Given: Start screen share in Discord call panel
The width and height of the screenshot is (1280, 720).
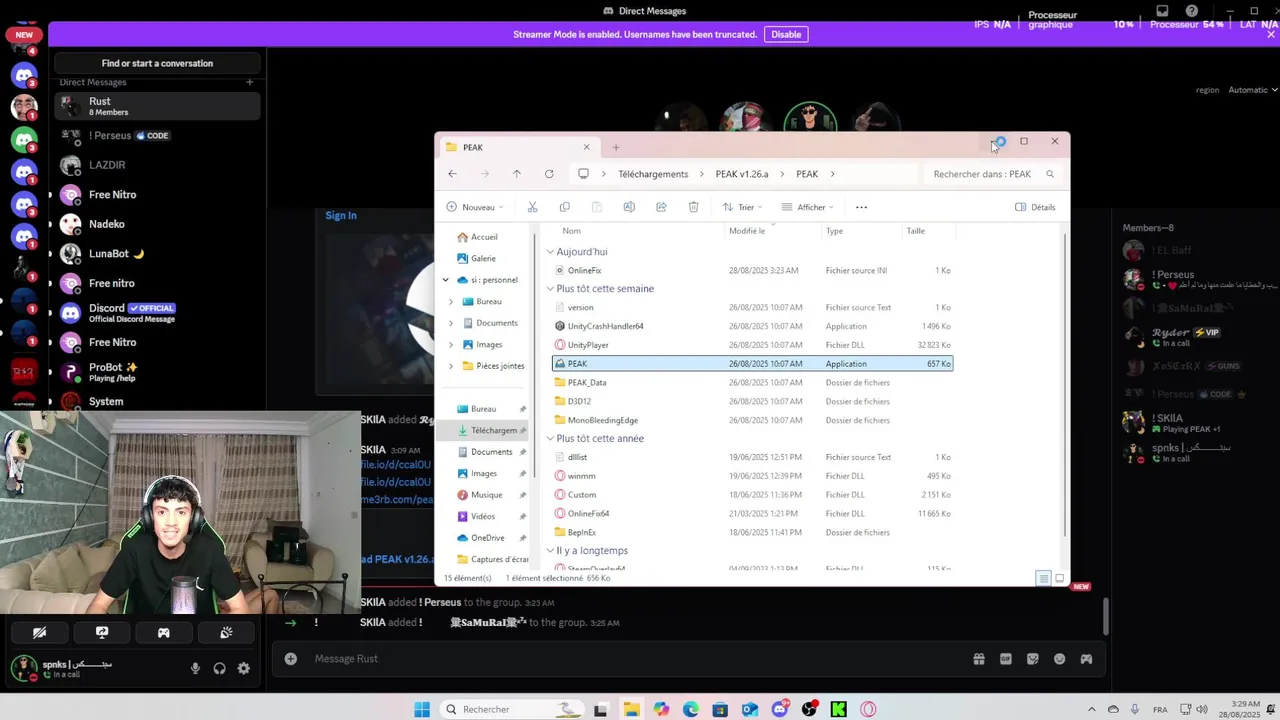Looking at the screenshot, I should pos(101,632).
